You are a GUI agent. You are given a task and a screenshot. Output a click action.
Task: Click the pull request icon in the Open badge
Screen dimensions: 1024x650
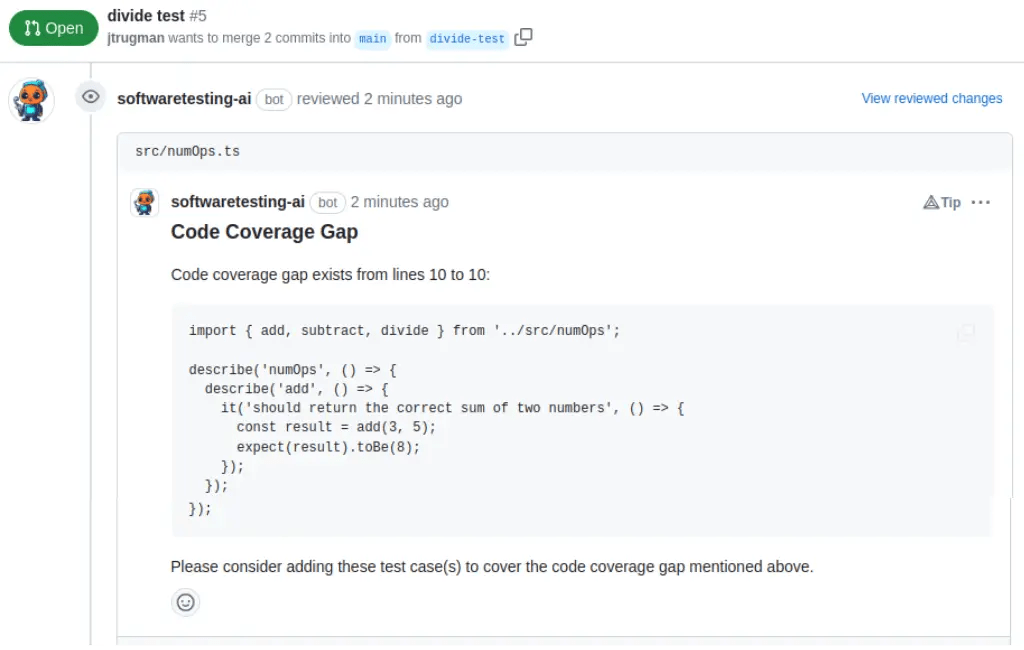coord(32,28)
